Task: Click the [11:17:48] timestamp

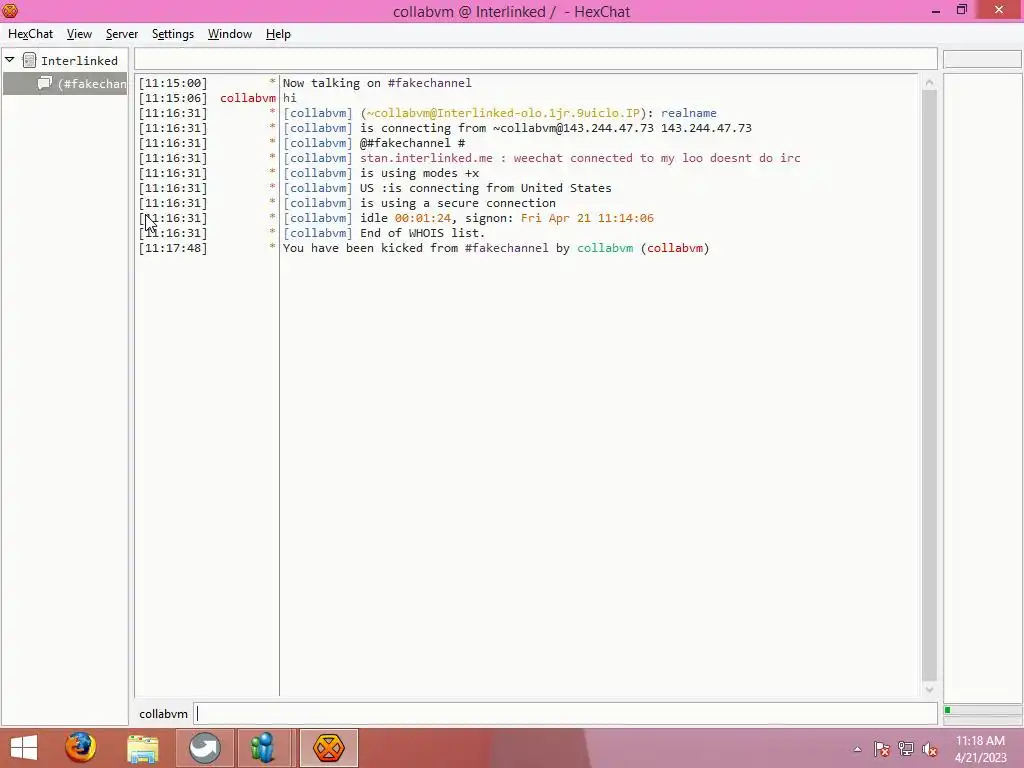Action: 172,248
